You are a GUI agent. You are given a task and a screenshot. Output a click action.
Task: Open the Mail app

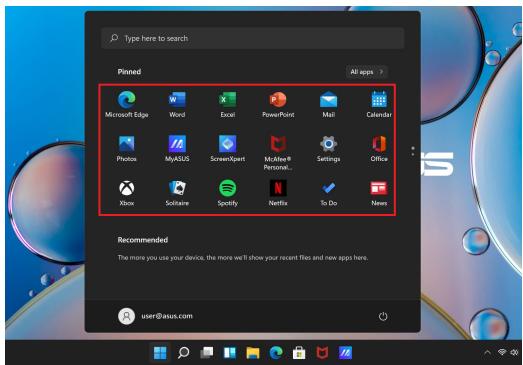[x=329, y=104]
